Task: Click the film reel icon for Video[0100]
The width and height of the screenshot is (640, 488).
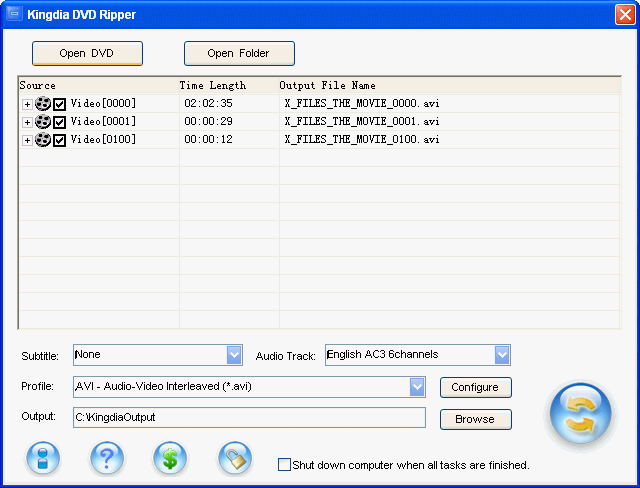Action: pyautogui.click(x=42, y=140)
